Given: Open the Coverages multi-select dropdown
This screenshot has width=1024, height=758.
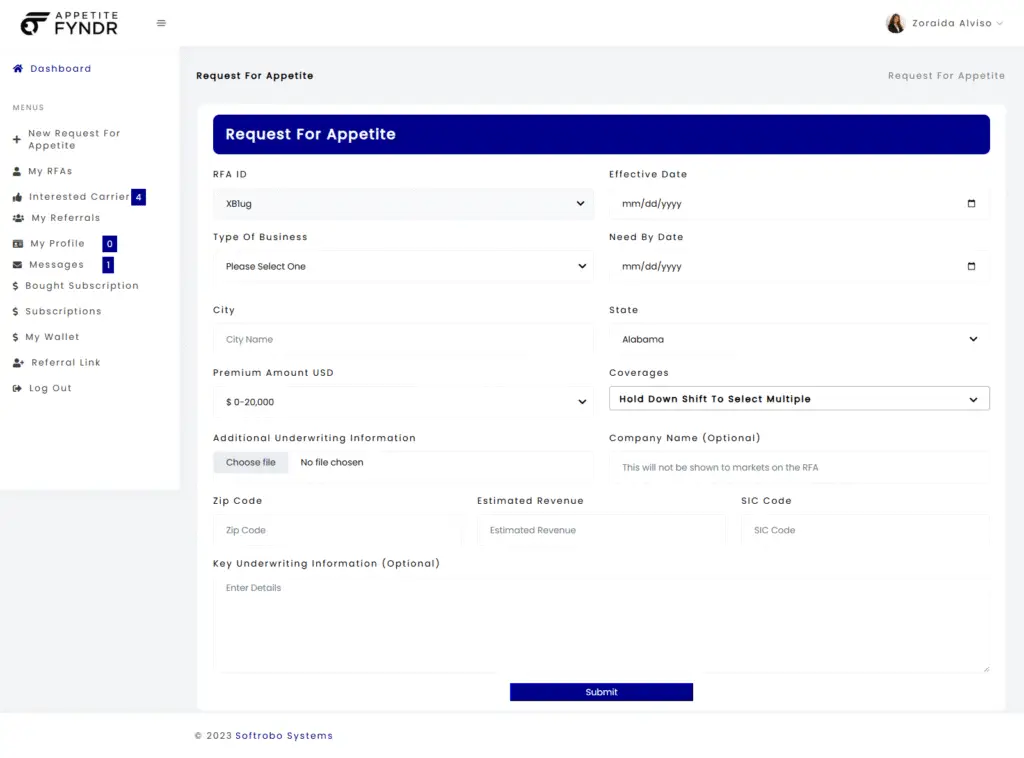Looking at the screenshot, I should coord(799,399).
